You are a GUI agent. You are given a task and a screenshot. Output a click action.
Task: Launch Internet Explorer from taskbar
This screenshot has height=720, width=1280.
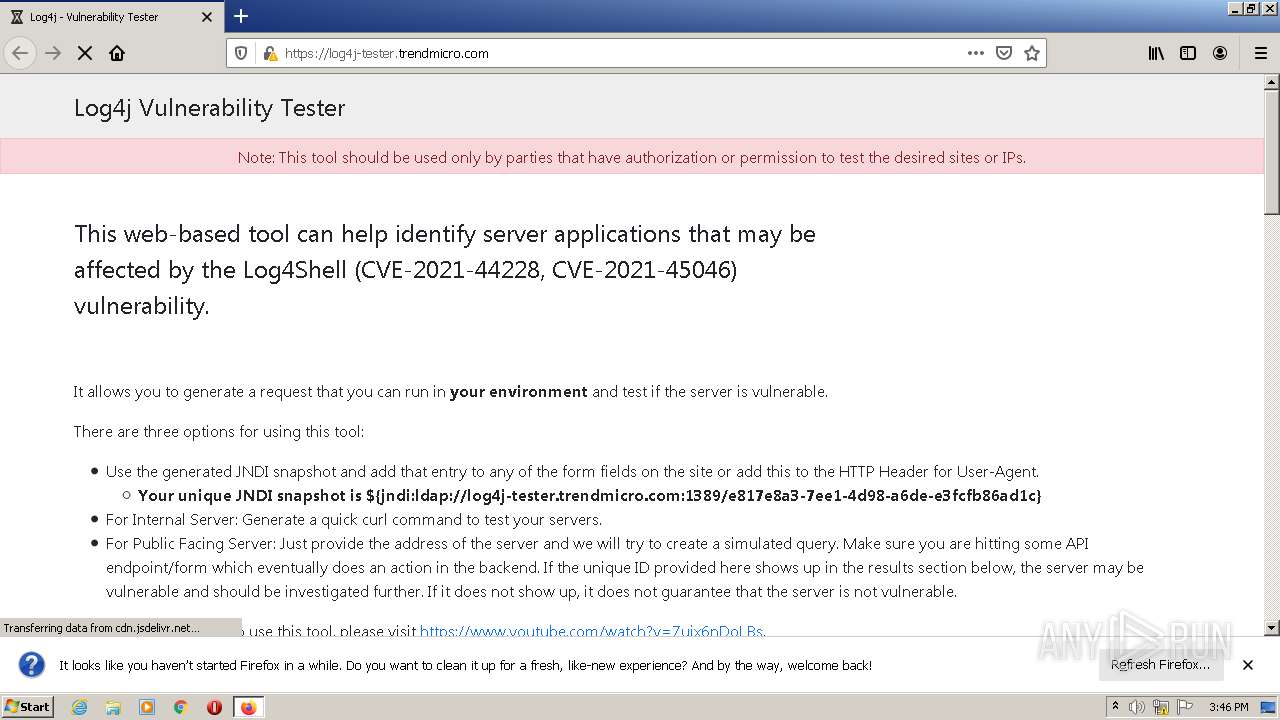[79, 707]
